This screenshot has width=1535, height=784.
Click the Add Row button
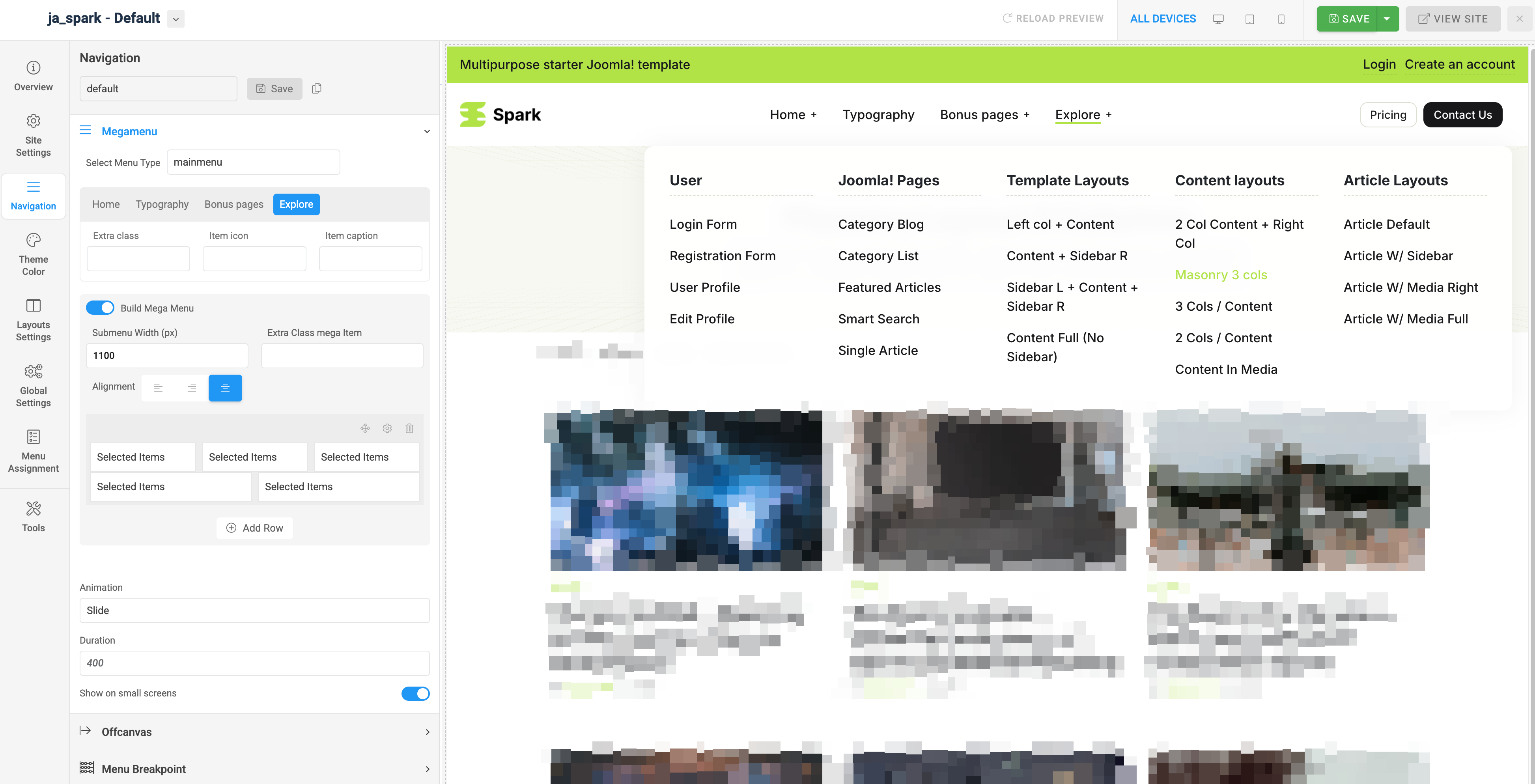(x=254, y=528)
